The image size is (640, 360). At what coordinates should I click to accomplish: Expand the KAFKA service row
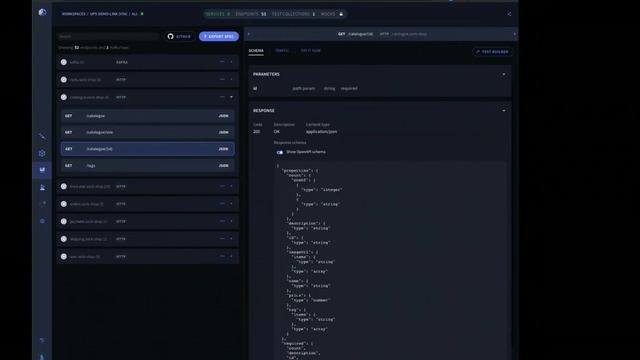[231, 62]
